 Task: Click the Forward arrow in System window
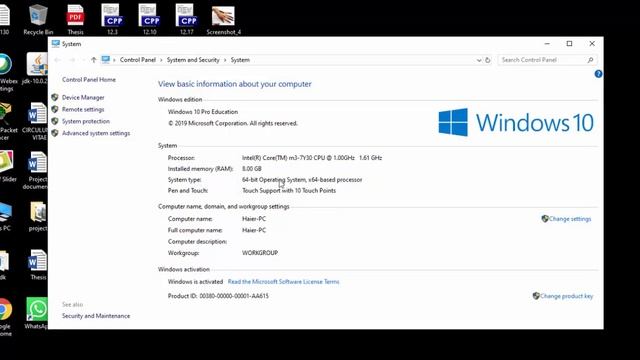coord(72,60)
